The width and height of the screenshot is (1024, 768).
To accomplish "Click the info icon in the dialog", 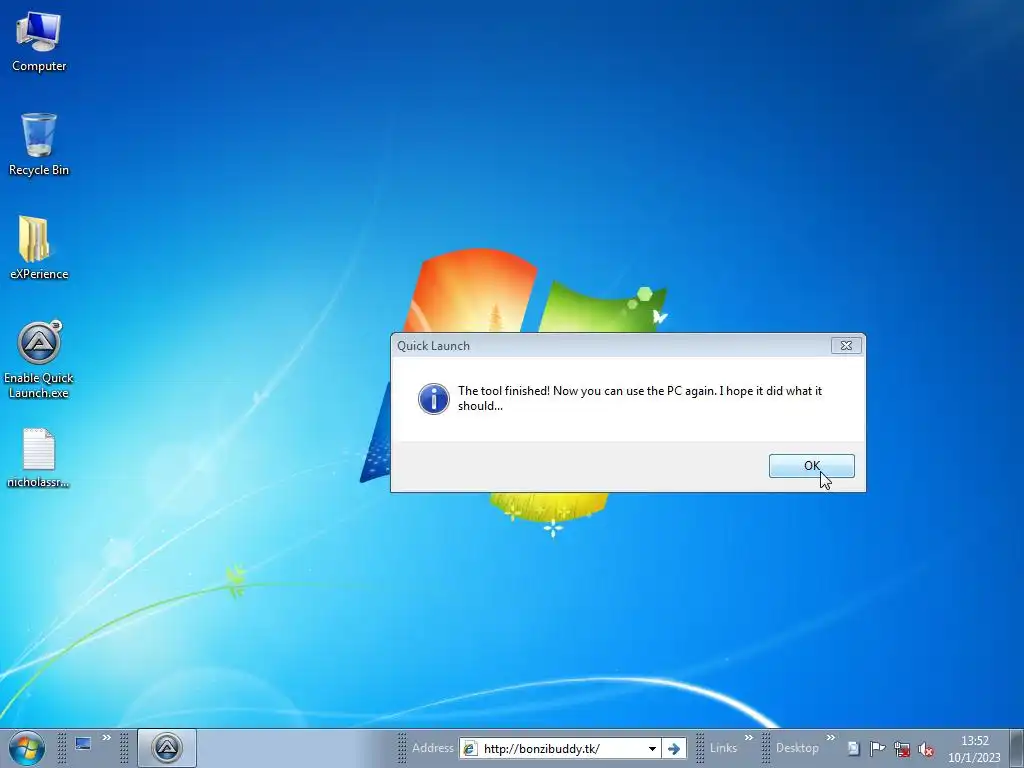I will [x=434, y=398].
